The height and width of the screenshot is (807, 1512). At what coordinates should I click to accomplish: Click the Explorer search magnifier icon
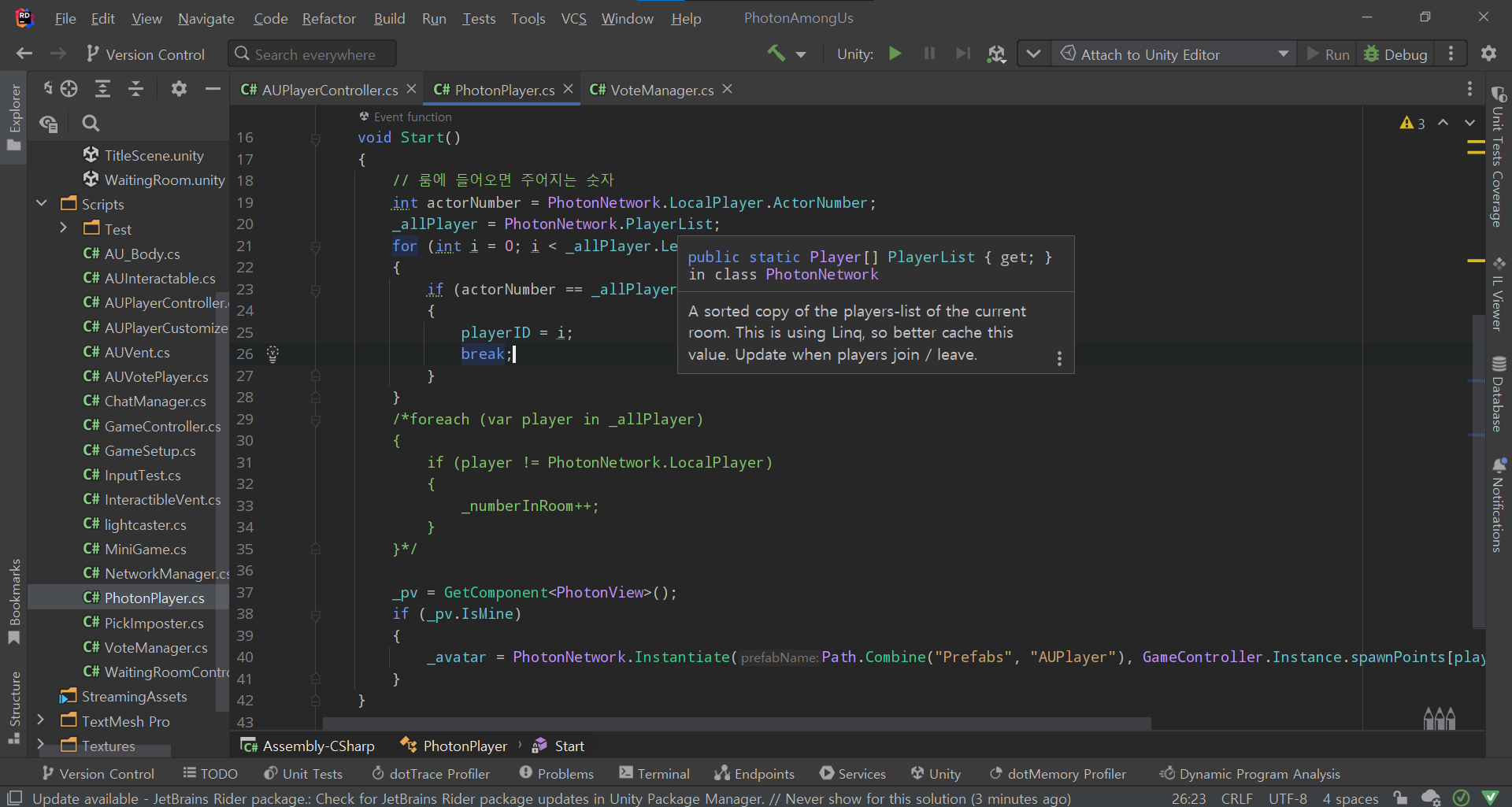click(91, 124)
